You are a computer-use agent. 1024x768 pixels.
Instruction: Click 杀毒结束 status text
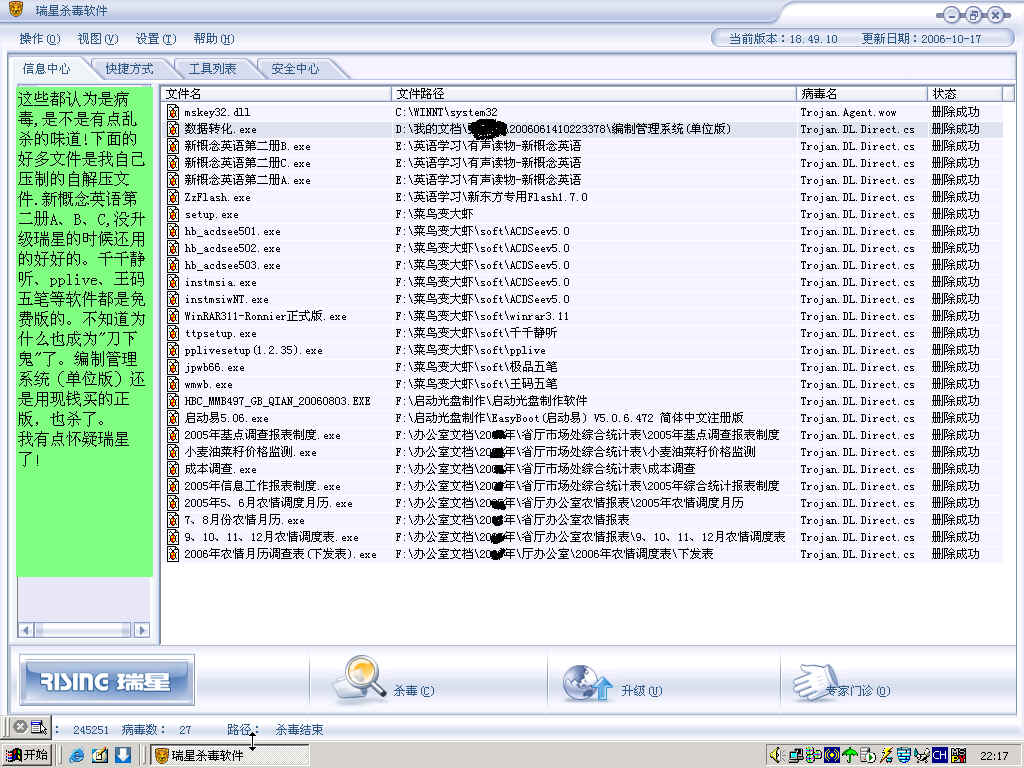(x=299, y=729)
